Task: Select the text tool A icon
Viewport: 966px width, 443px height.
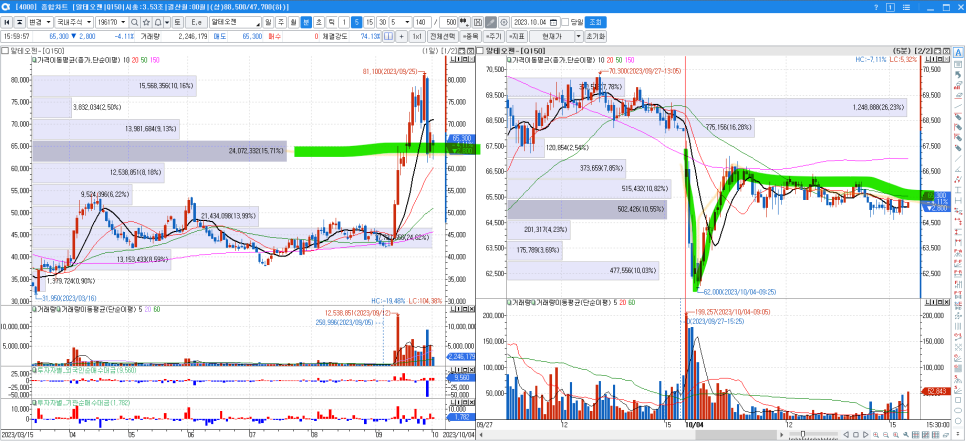Action: click(958, 52)
